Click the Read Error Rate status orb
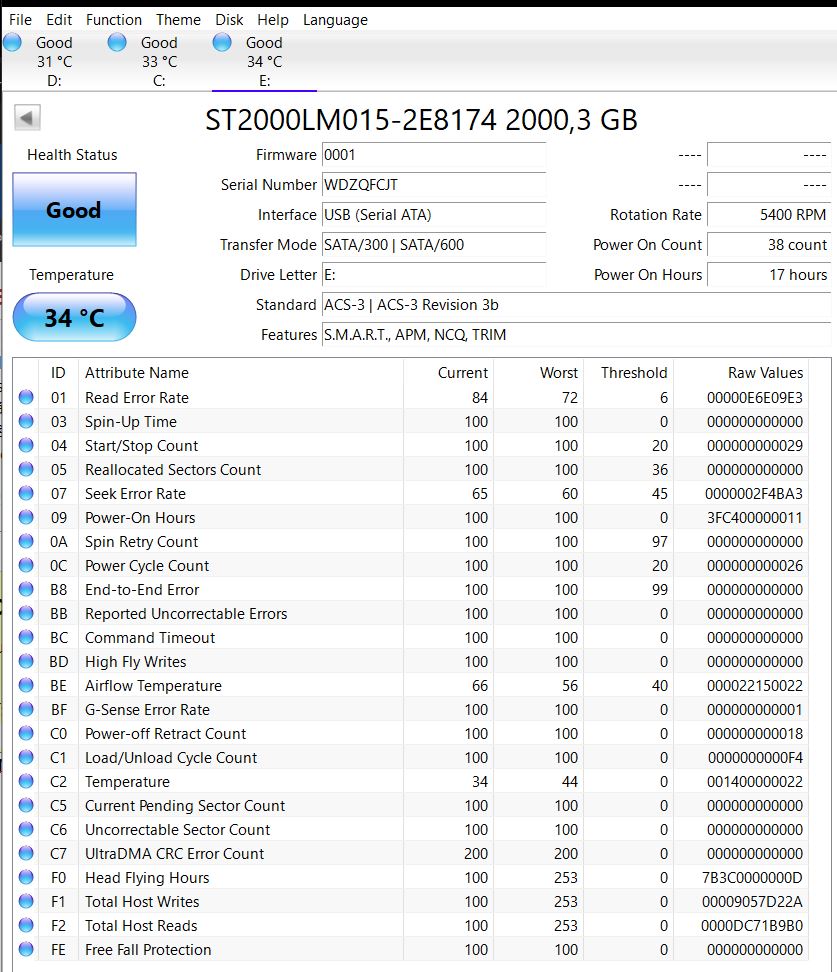This screenshot has height=972, width=837. (x=26, y=398)
